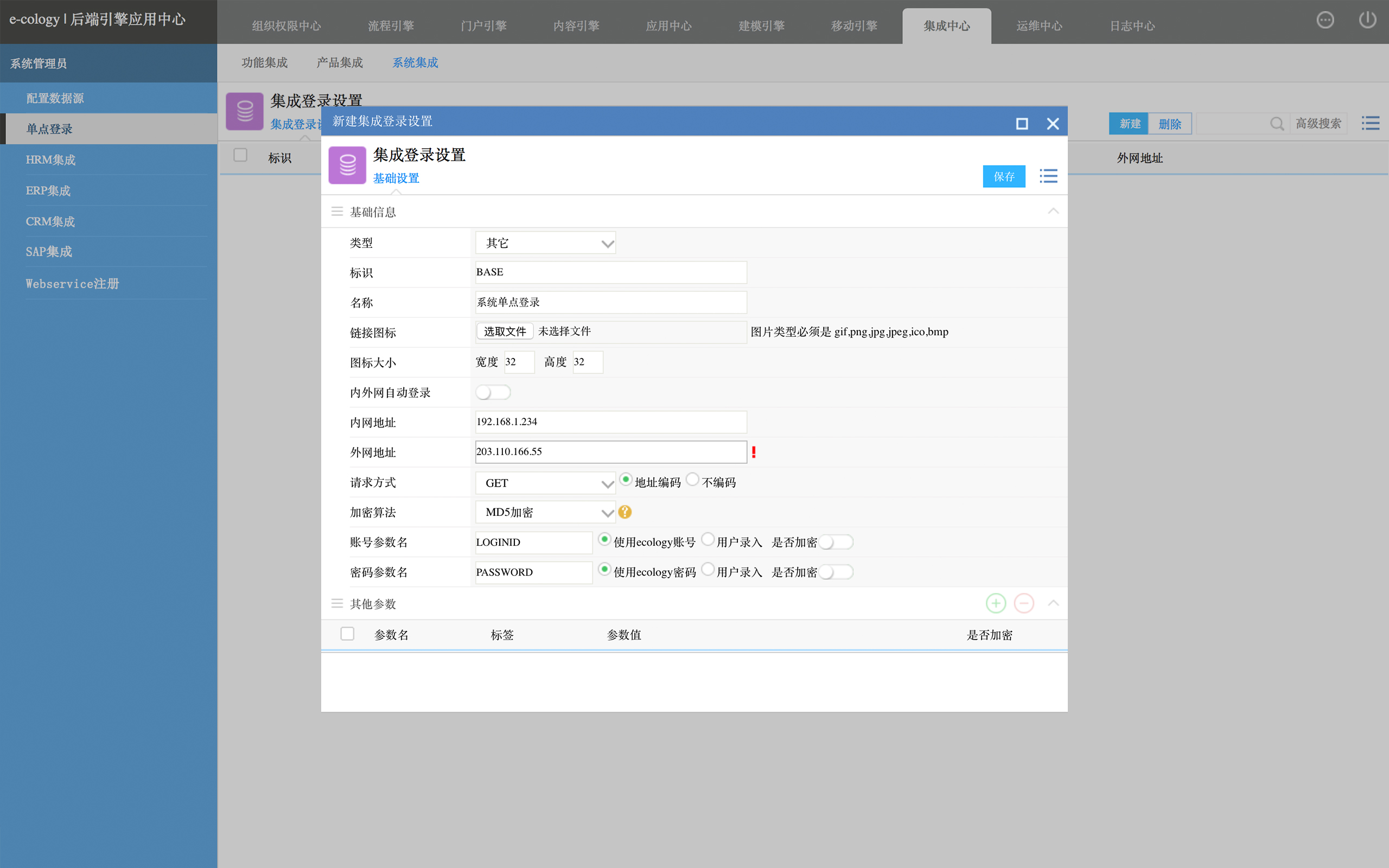Screen dimensions: 1389x868
Task: Click the red minus remove parameter icon
Action: tap(1024, 603)
